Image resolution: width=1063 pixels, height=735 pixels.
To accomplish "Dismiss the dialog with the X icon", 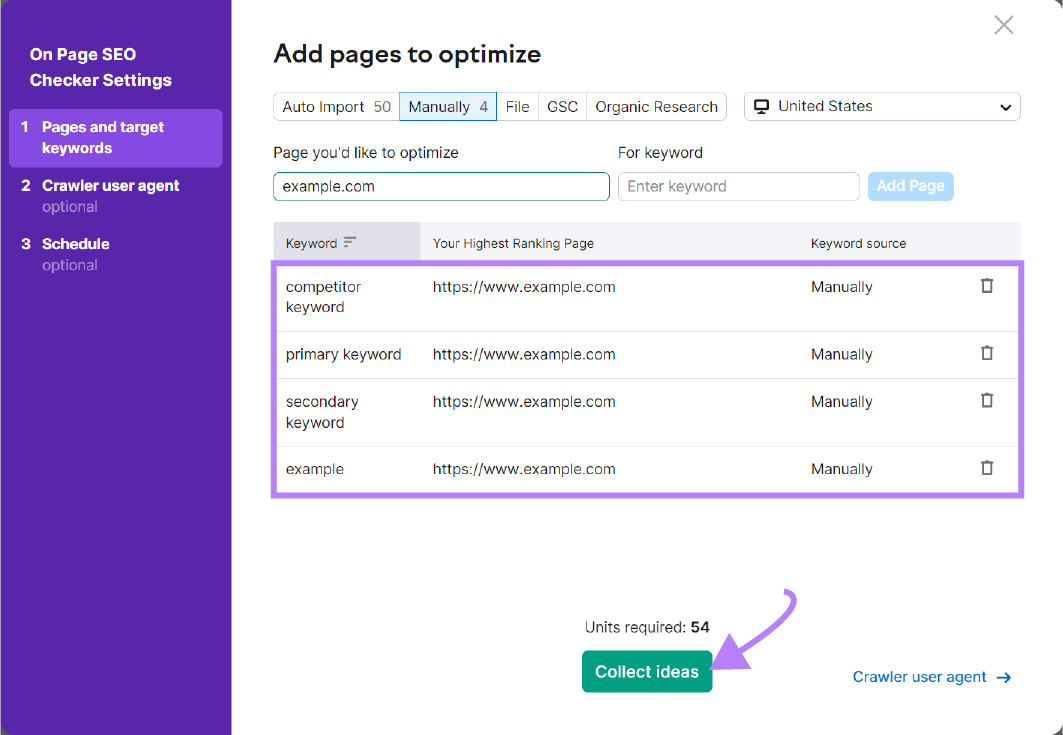I will point(1004,25).
